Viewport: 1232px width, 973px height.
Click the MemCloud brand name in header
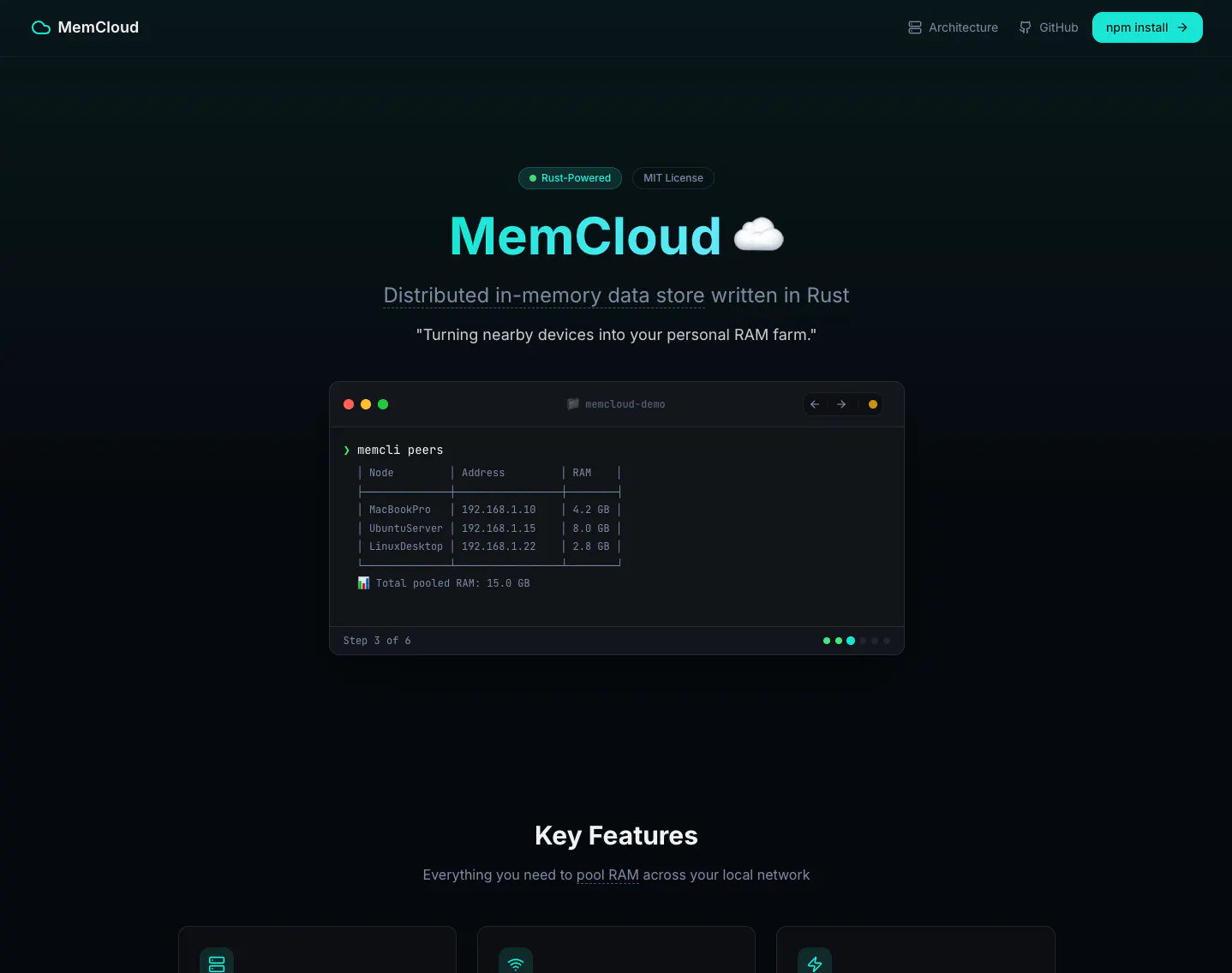[99, 27]
